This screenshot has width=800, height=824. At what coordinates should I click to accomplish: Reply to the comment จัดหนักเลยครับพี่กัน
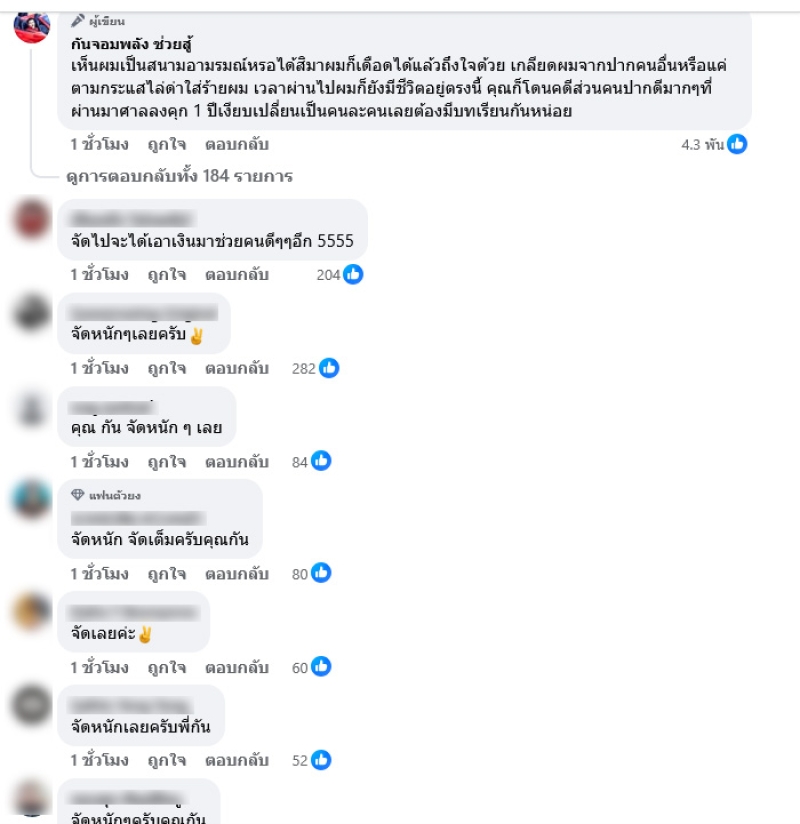[237, 760]
